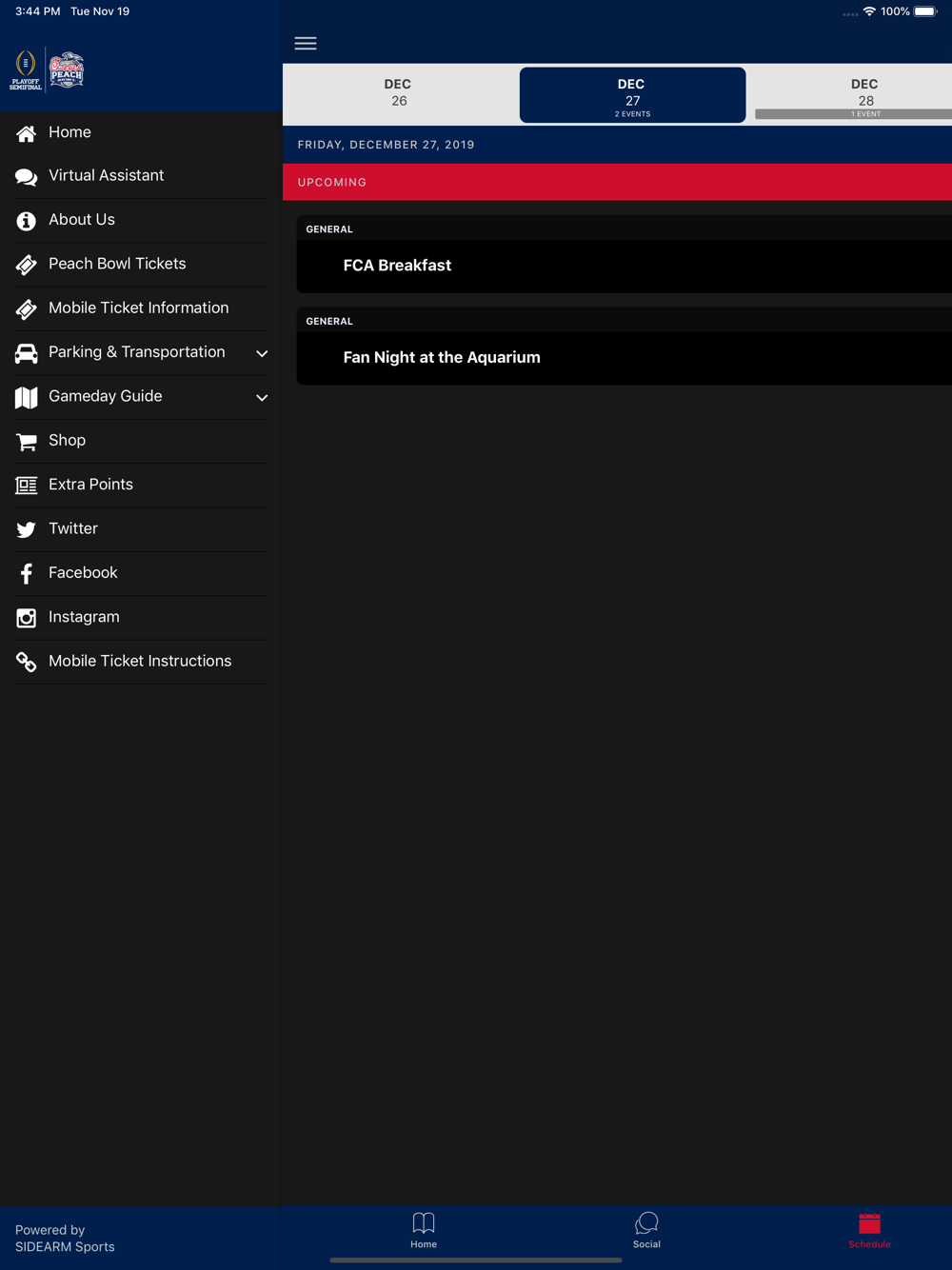Click GENERAL label above FCA Breakfast
This screenshot has height=1270, width=952.
coord(329,229)
